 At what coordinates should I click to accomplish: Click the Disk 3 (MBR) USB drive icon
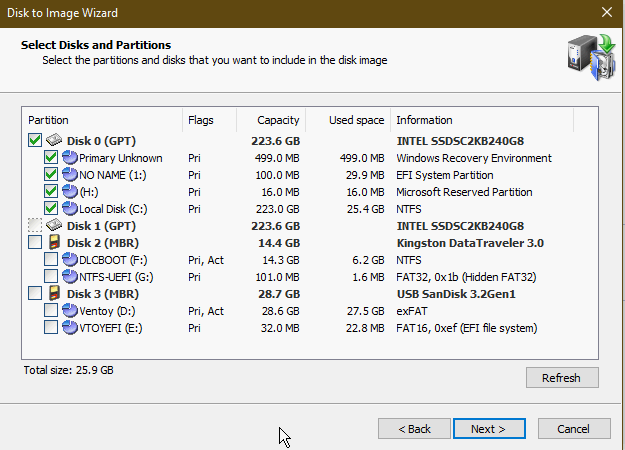[x=55, y=294]
